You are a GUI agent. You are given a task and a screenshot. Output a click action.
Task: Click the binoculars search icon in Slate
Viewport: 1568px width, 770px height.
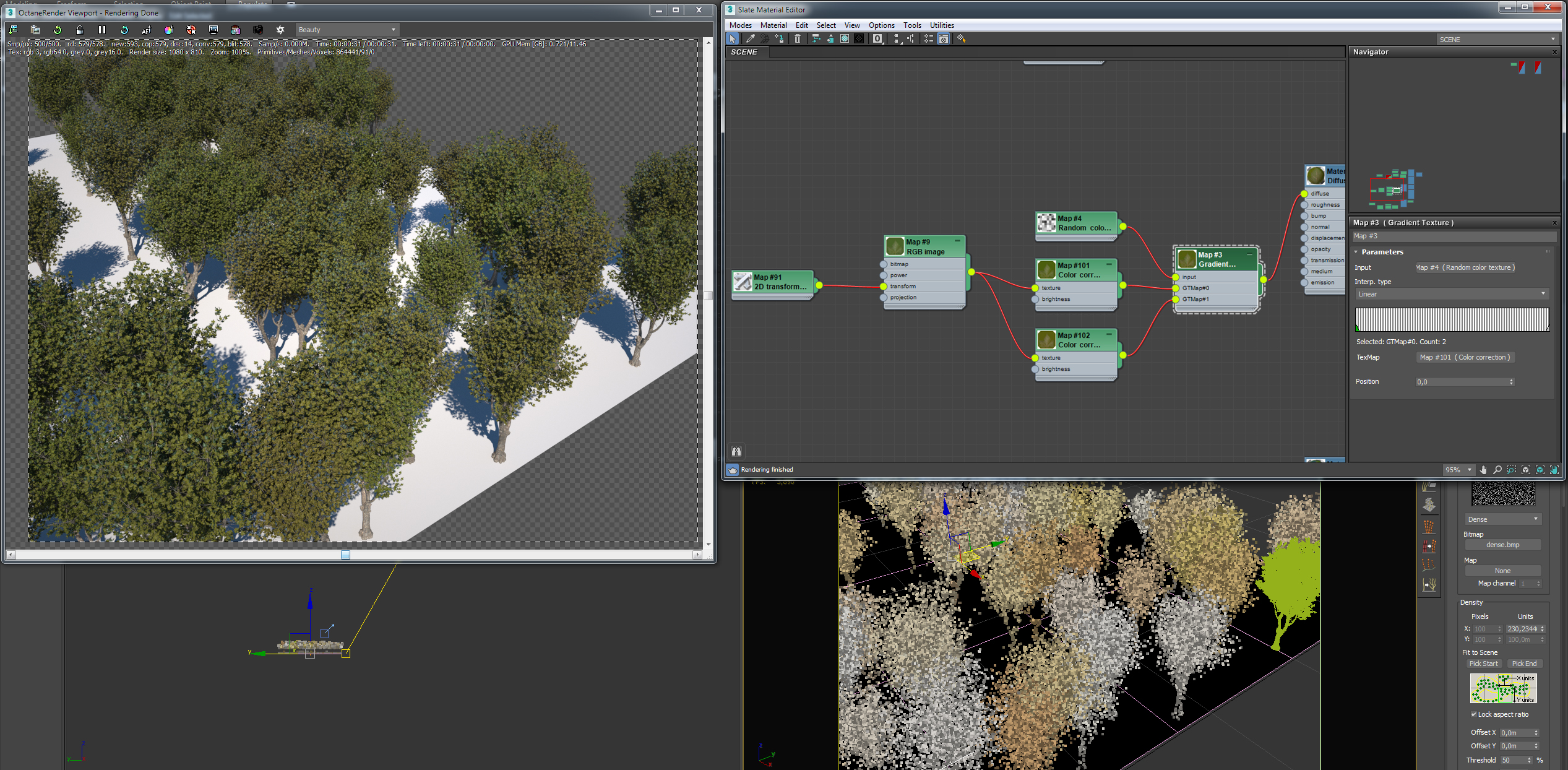736,451
